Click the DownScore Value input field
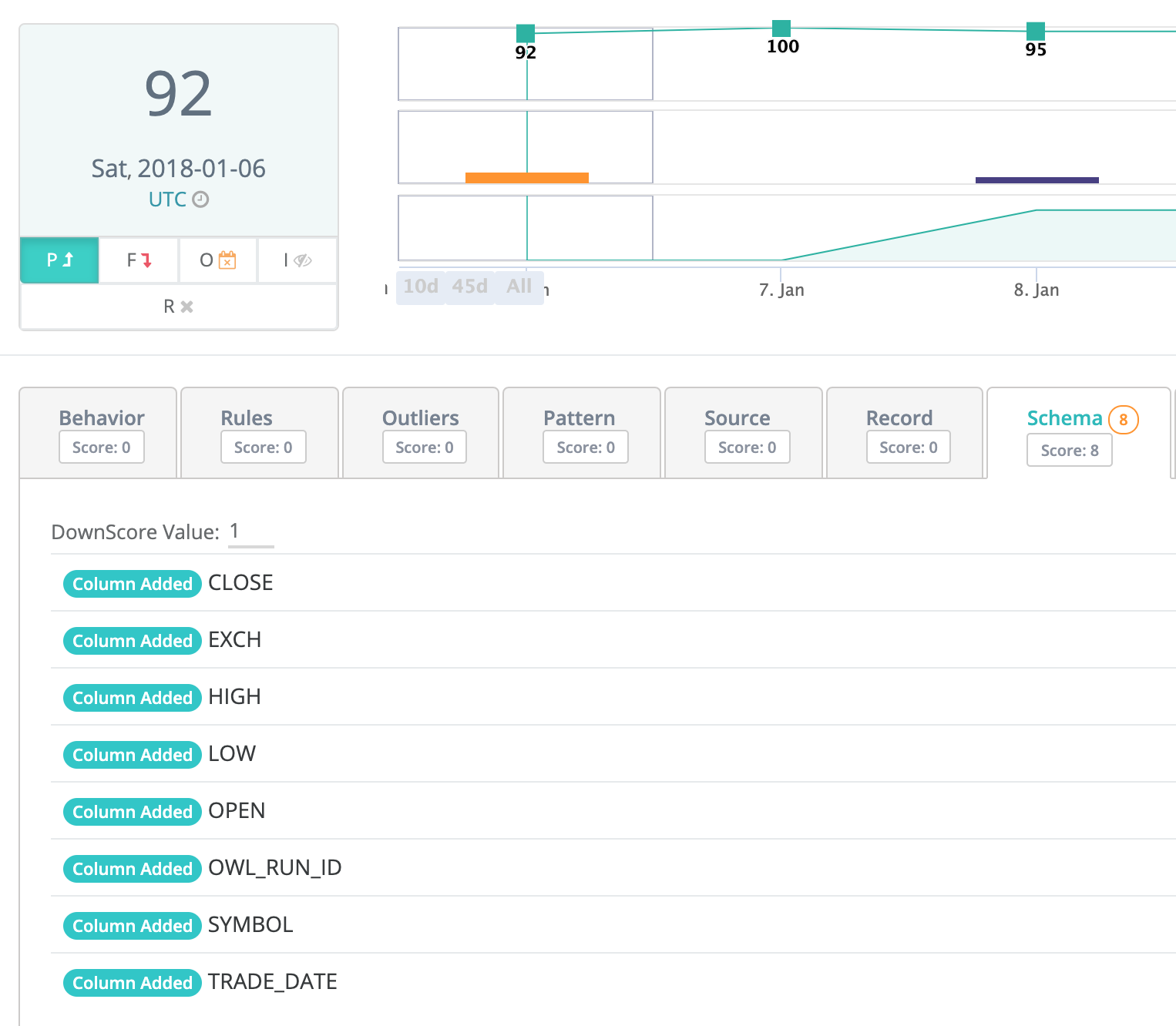 tap(250, 531)
